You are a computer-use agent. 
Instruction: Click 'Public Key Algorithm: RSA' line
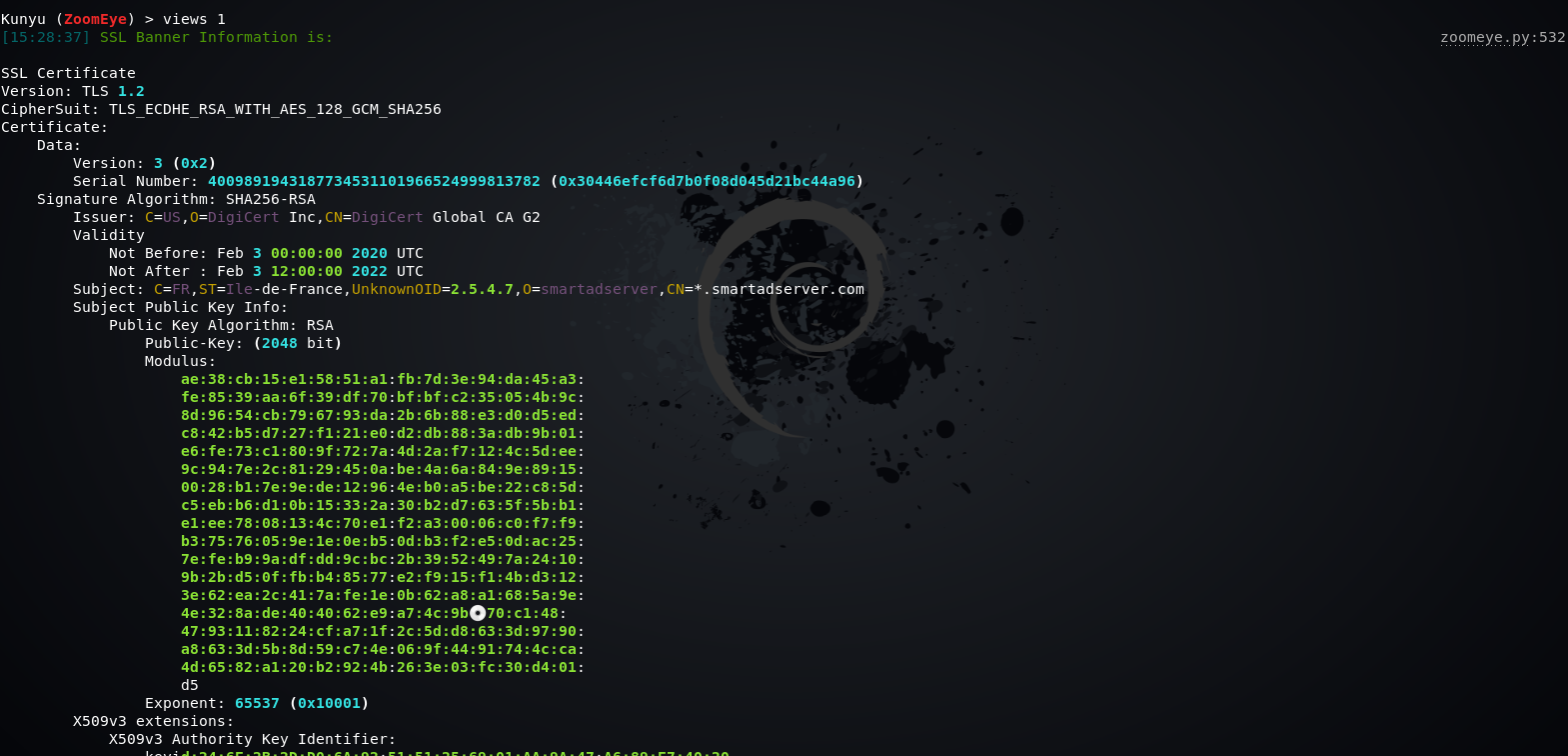(x=221, y=325)
